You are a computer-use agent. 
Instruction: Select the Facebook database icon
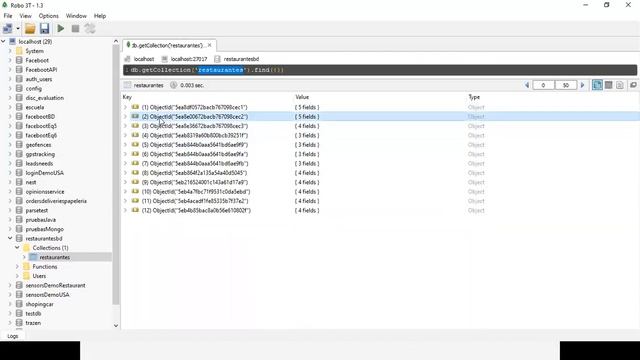click(19, 60)
